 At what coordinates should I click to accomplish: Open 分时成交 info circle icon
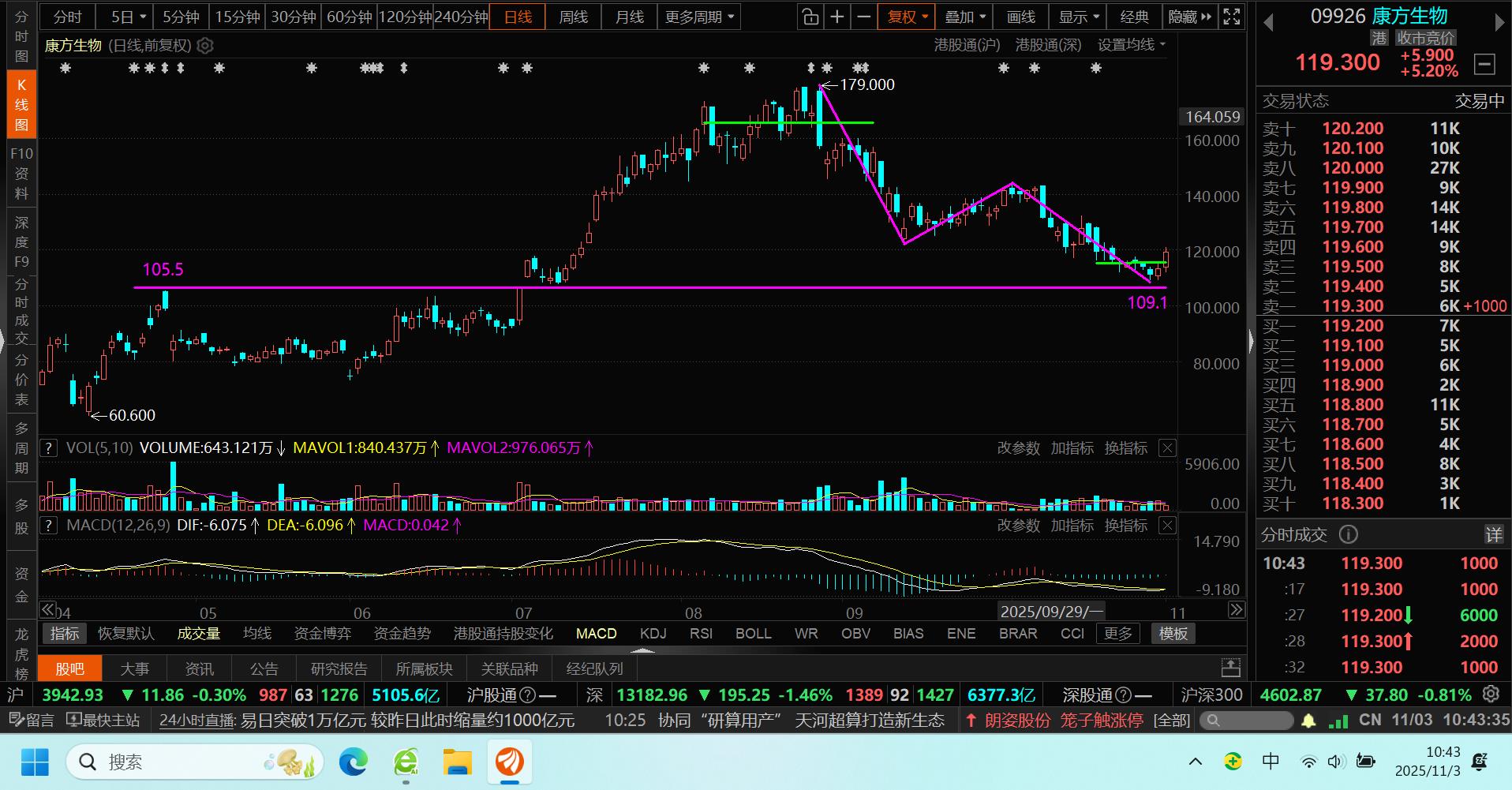(1349, 535)
